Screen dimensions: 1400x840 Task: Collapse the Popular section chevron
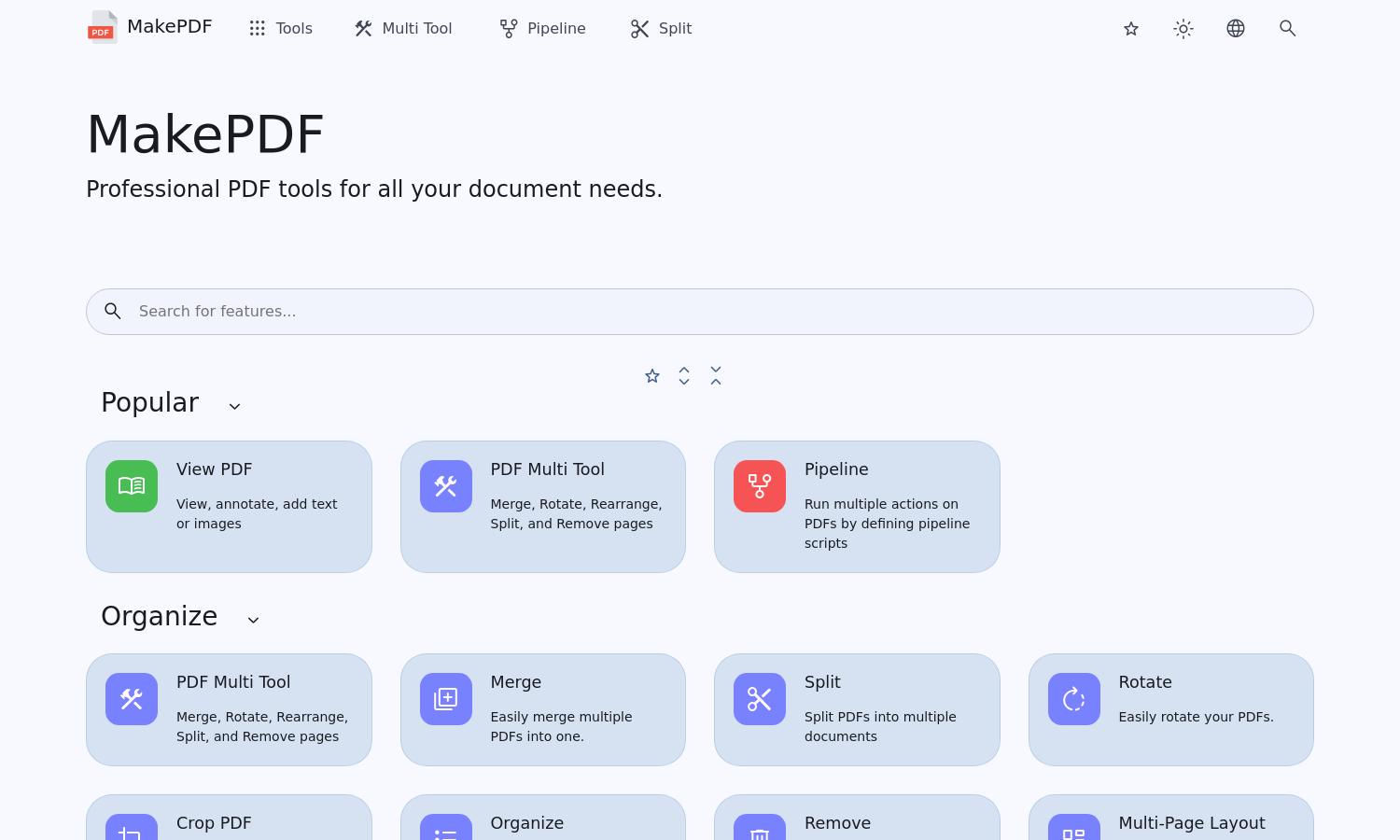pyautogui.click(x=235, y=406)
